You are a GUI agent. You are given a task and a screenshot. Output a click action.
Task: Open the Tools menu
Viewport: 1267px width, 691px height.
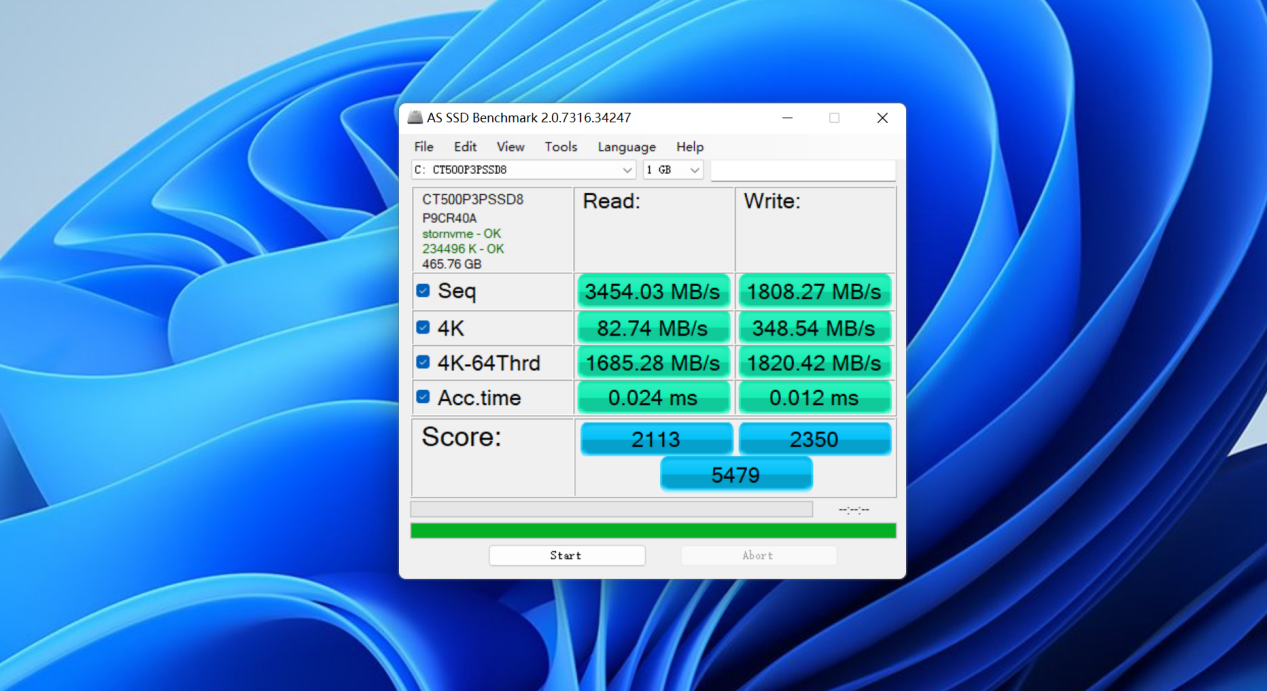click(x=561, y=147)
